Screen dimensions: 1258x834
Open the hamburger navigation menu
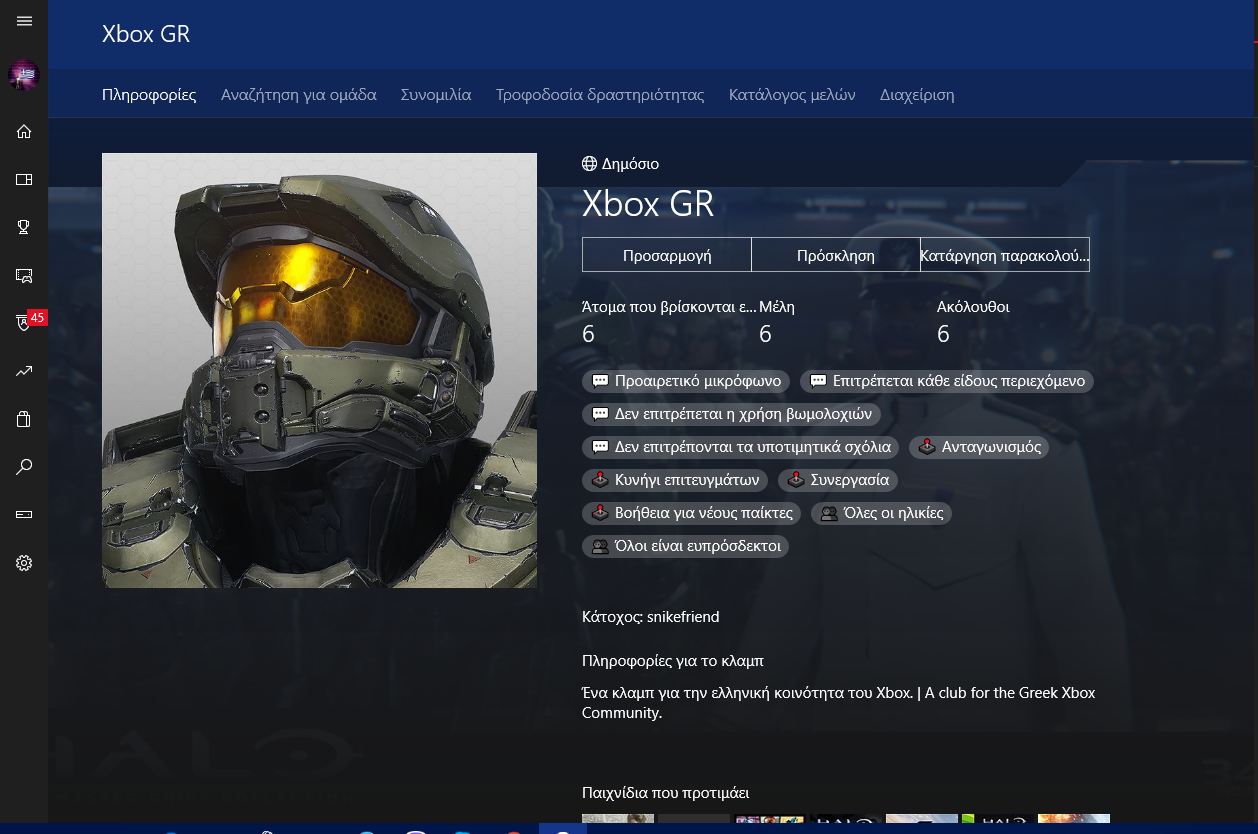(x=24, y=21)
